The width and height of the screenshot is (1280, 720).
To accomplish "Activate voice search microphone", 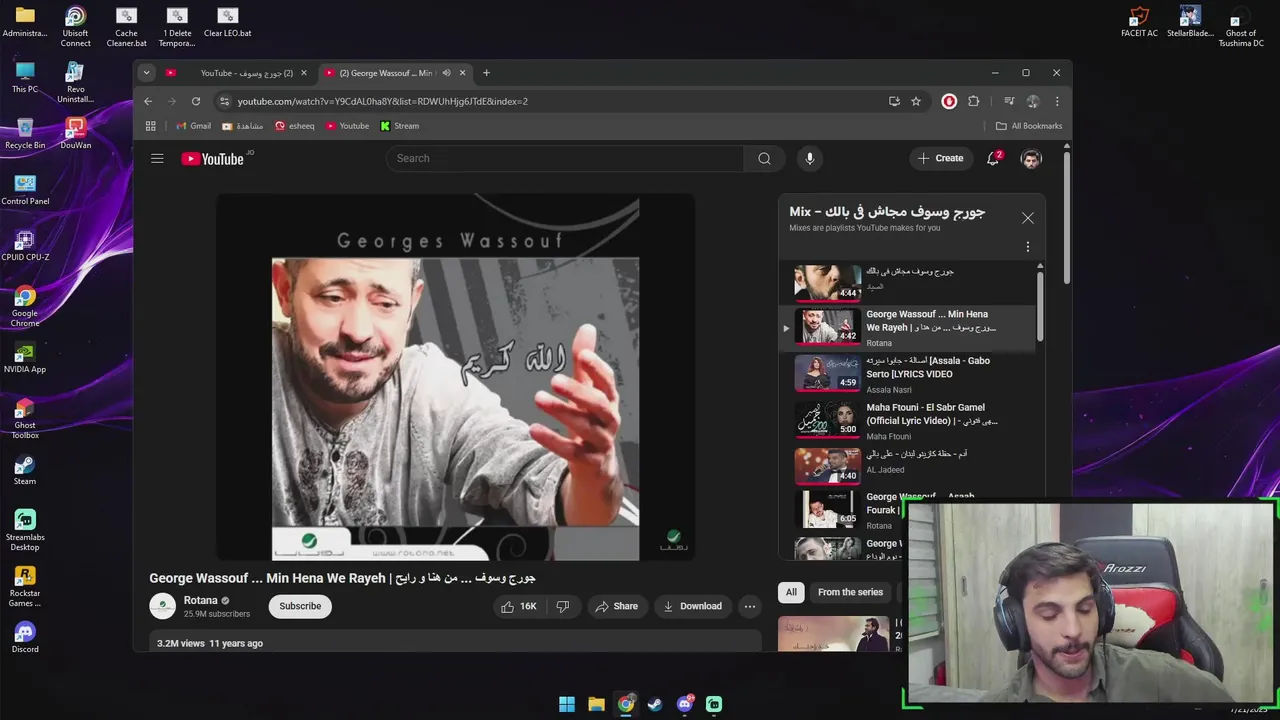I will (810, 158).
